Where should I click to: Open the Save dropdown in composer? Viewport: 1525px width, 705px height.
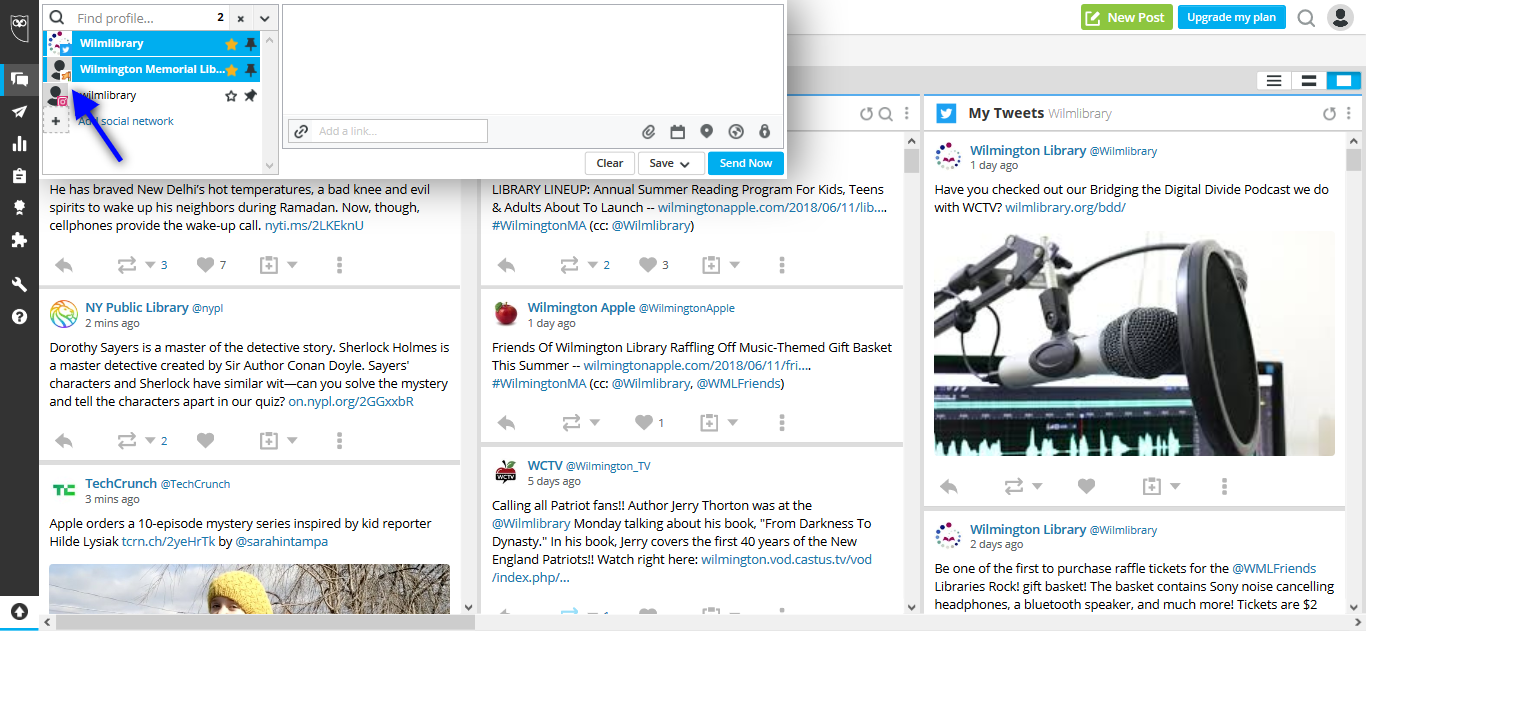click(x=670, y=163)
